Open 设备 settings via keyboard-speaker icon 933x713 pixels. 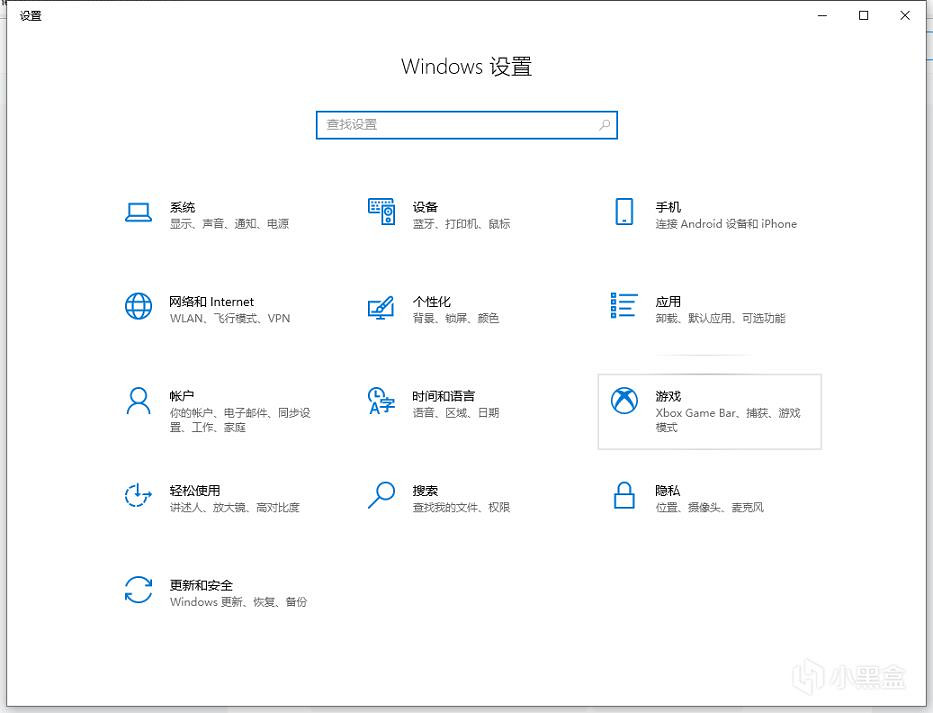tap(381, 212)
